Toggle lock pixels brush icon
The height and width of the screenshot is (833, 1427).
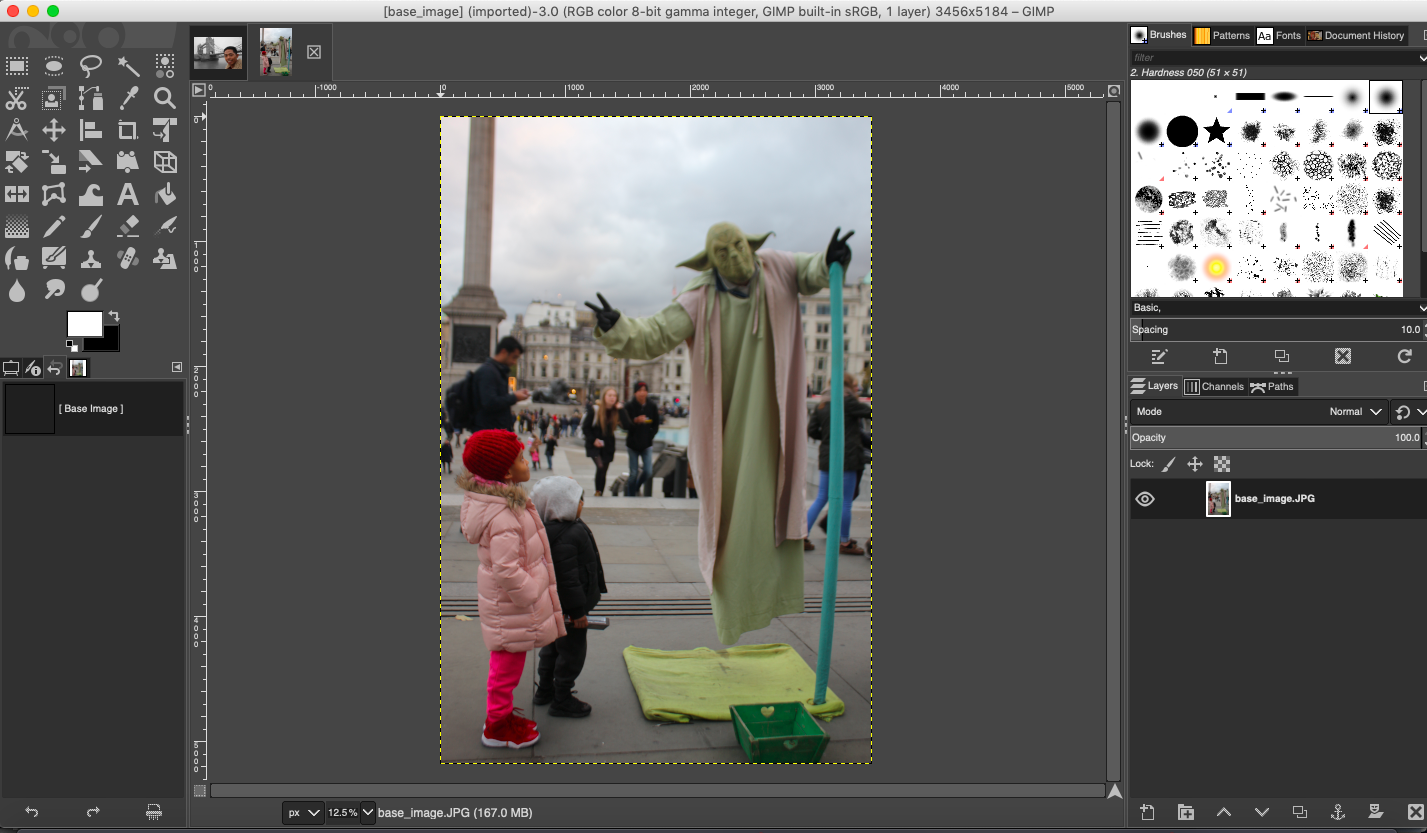coord(1168,464)
